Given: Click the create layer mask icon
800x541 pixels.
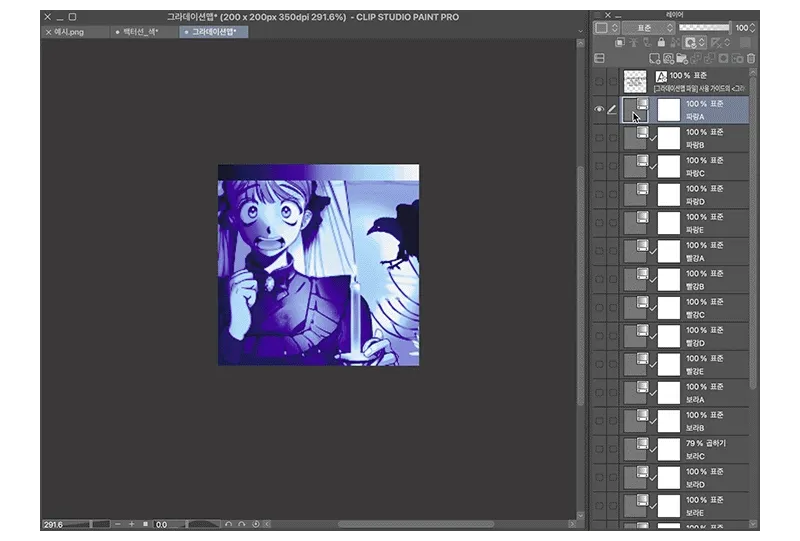Looking at the screenshot, I should [x=723, y=59].
